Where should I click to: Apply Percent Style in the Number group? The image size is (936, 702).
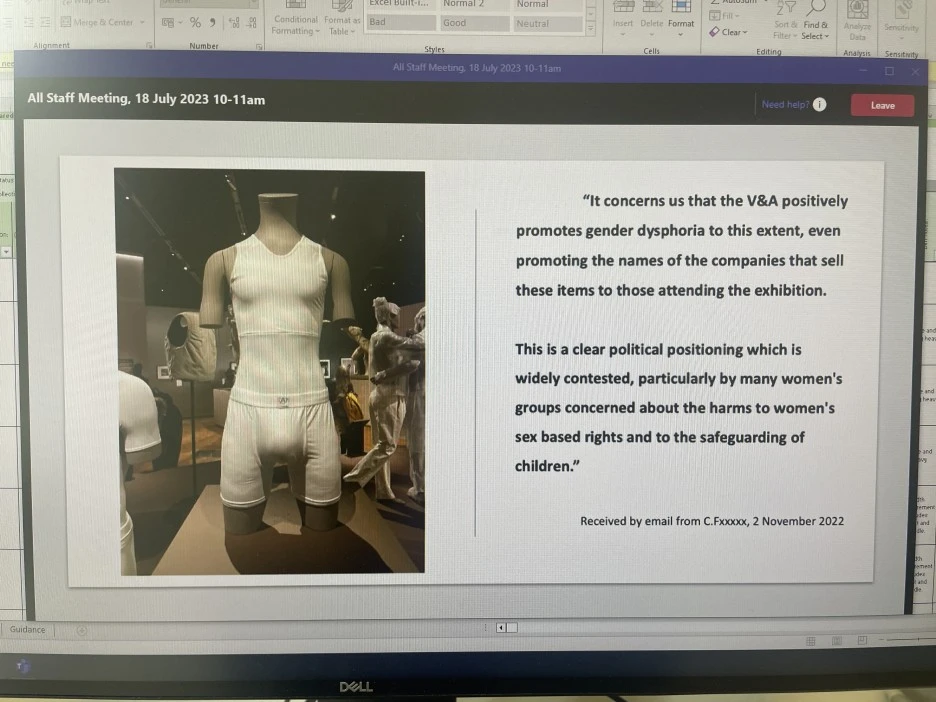coord(195,23)
